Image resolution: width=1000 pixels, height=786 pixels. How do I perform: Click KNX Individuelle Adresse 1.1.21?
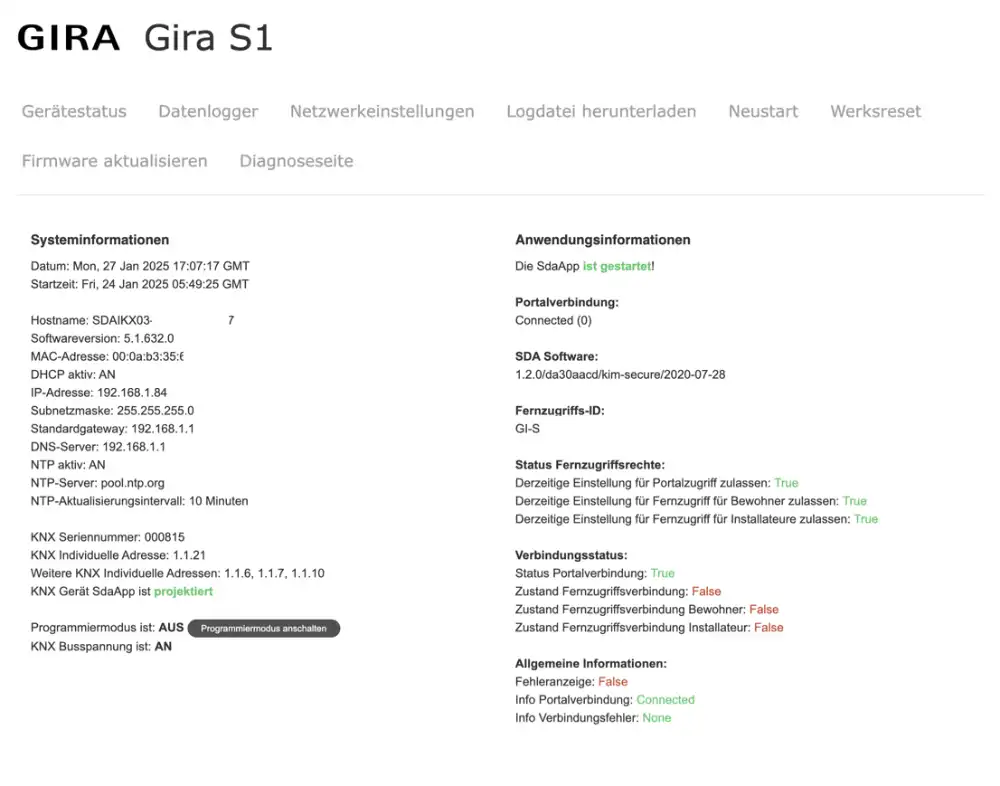coord(118,555)
